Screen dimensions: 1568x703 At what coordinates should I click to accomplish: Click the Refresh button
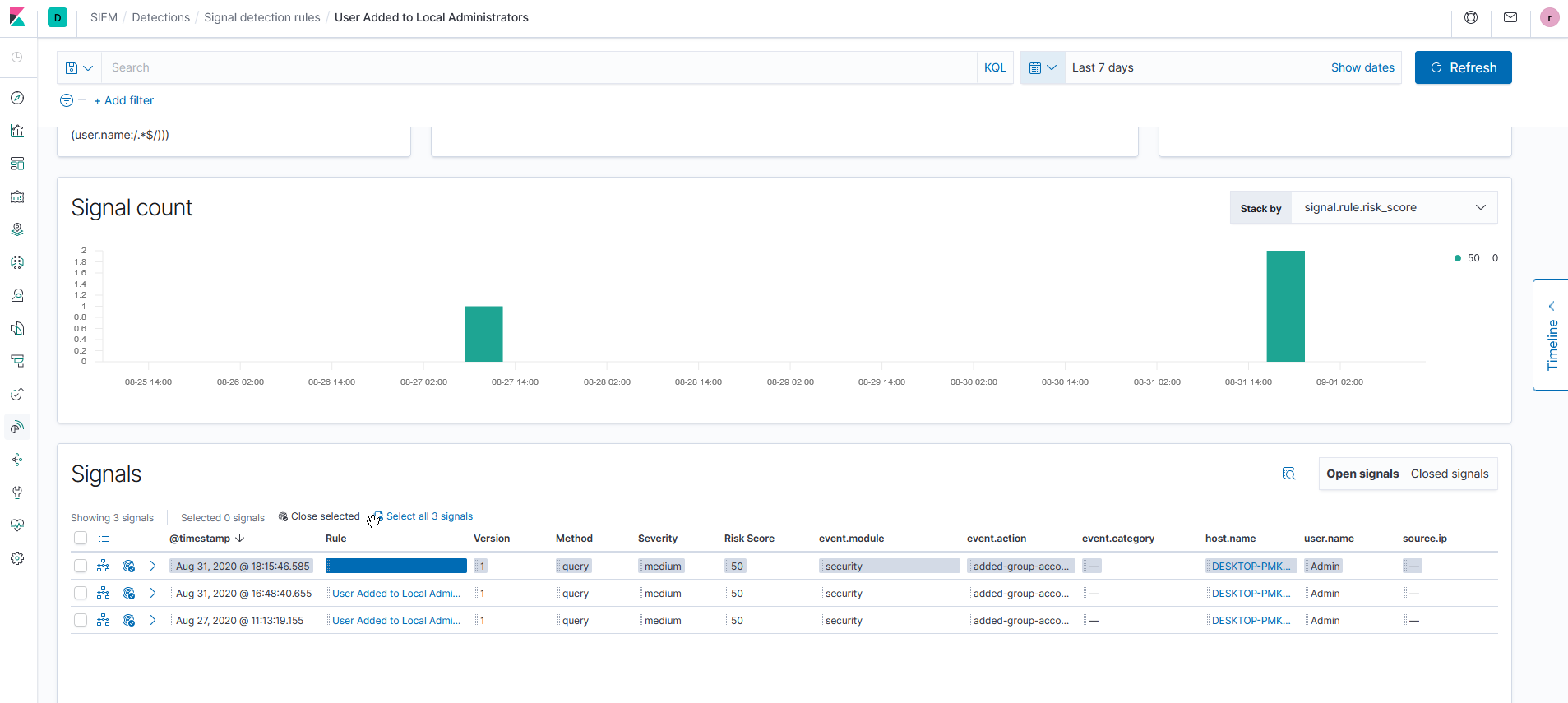1463,67
